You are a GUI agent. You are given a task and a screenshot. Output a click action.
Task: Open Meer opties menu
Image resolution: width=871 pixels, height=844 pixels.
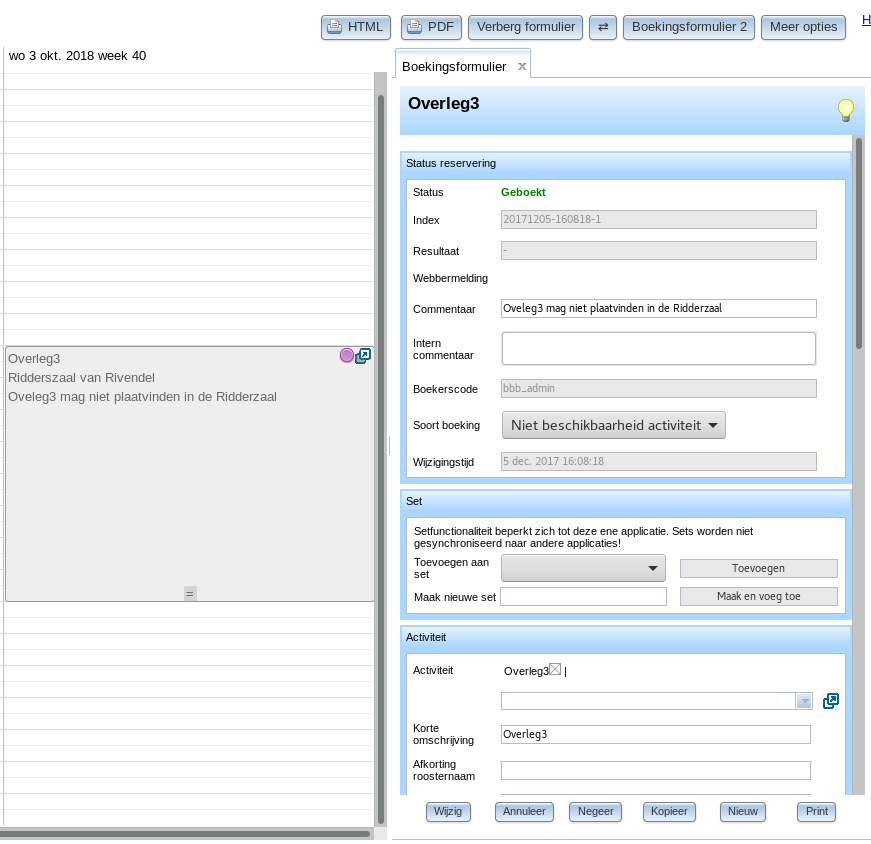pos(803,27)
